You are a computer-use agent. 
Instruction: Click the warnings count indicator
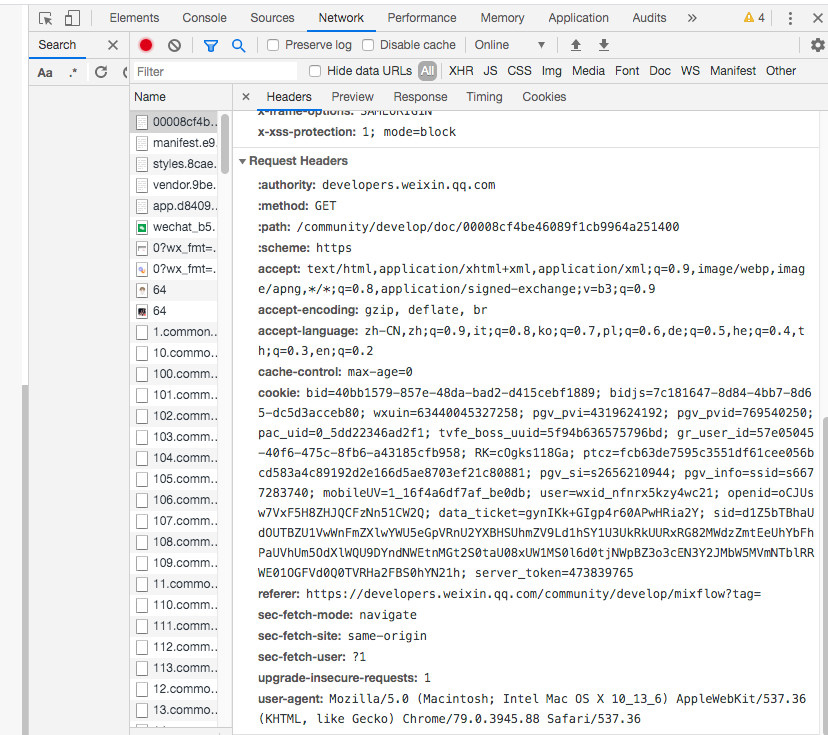[754, 18]
